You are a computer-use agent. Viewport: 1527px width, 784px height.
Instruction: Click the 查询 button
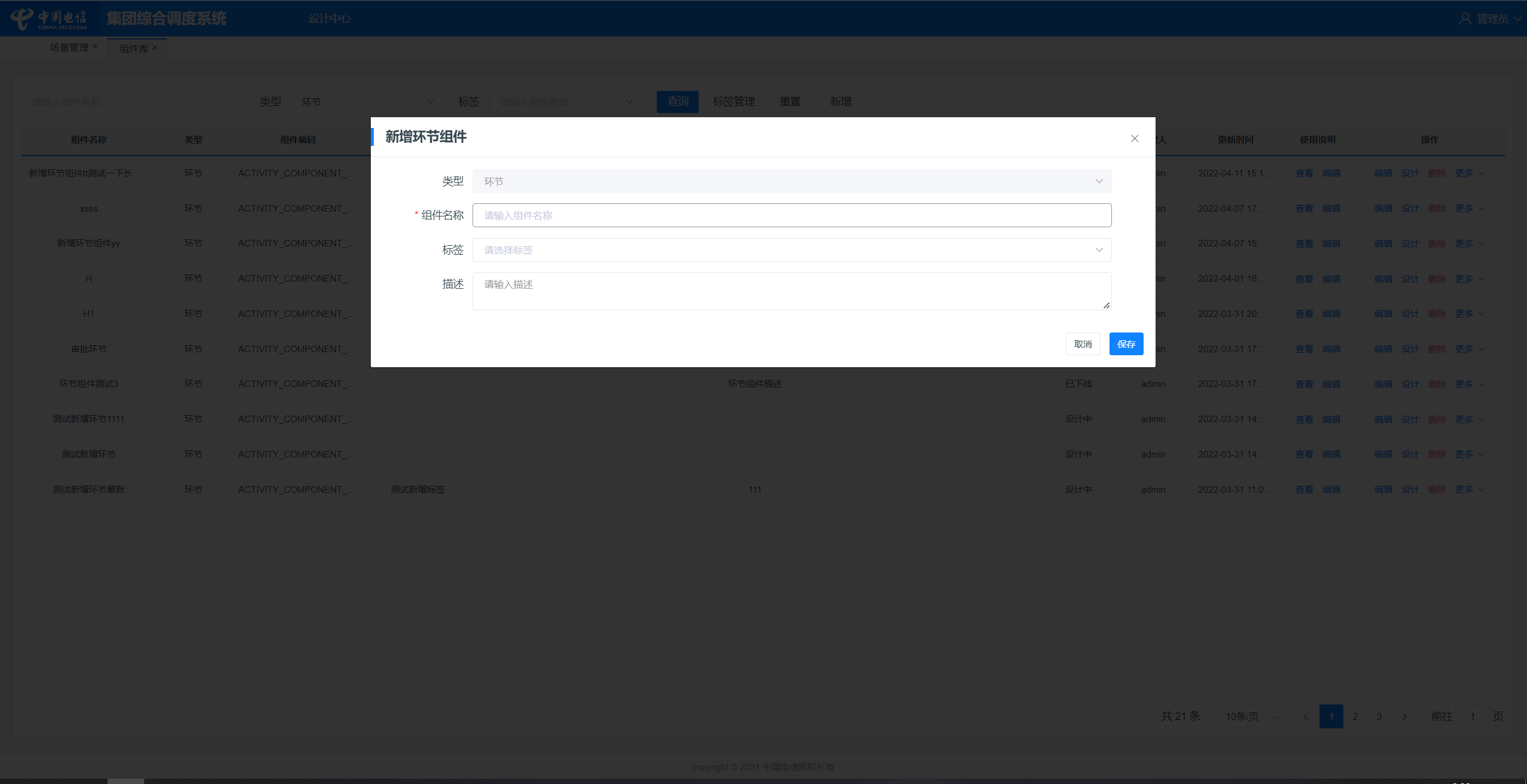pyautogui.click(x=678, y=102)
